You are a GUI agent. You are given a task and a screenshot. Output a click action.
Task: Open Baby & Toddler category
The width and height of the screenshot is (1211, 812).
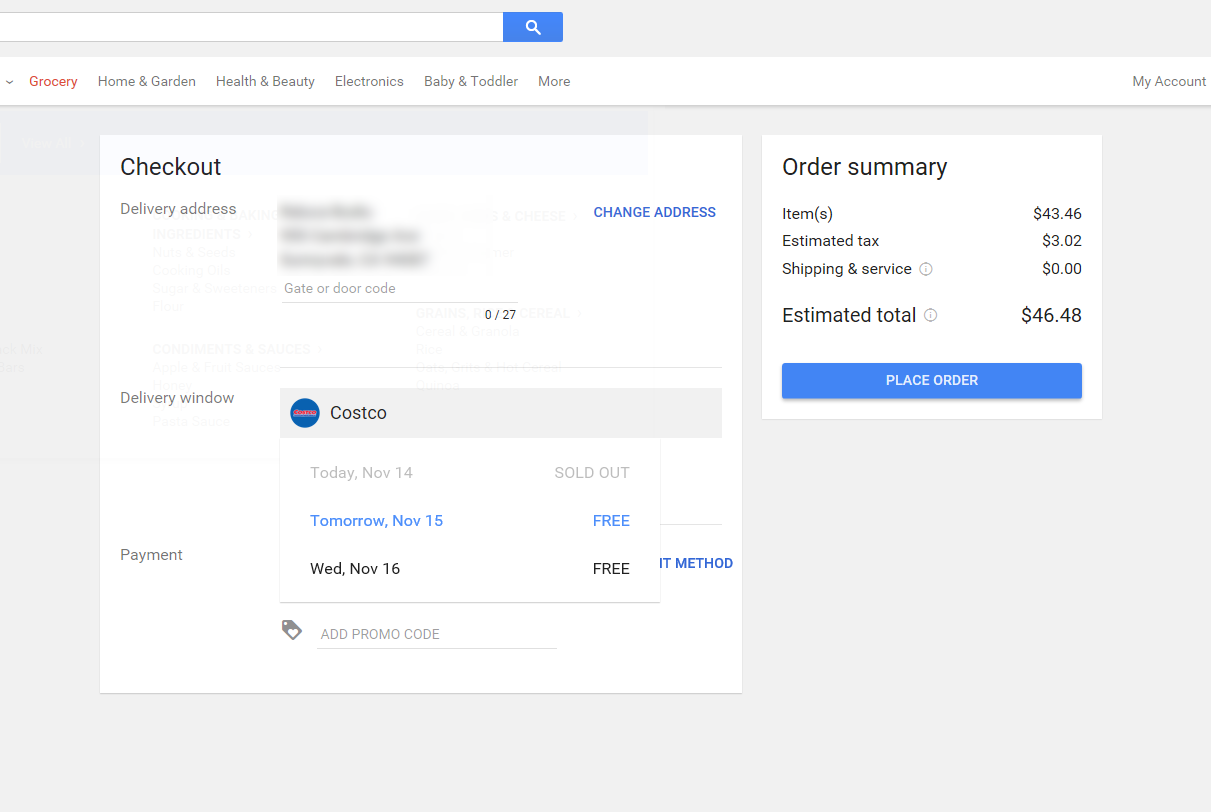pyautogui.click(x=471, y=82)
